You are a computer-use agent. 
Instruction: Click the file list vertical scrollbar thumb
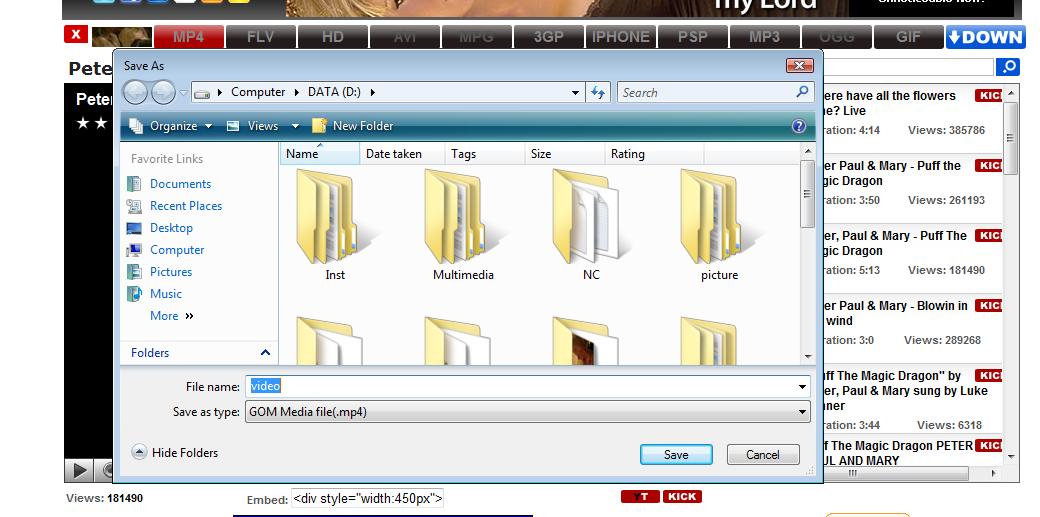coord(807,194)
